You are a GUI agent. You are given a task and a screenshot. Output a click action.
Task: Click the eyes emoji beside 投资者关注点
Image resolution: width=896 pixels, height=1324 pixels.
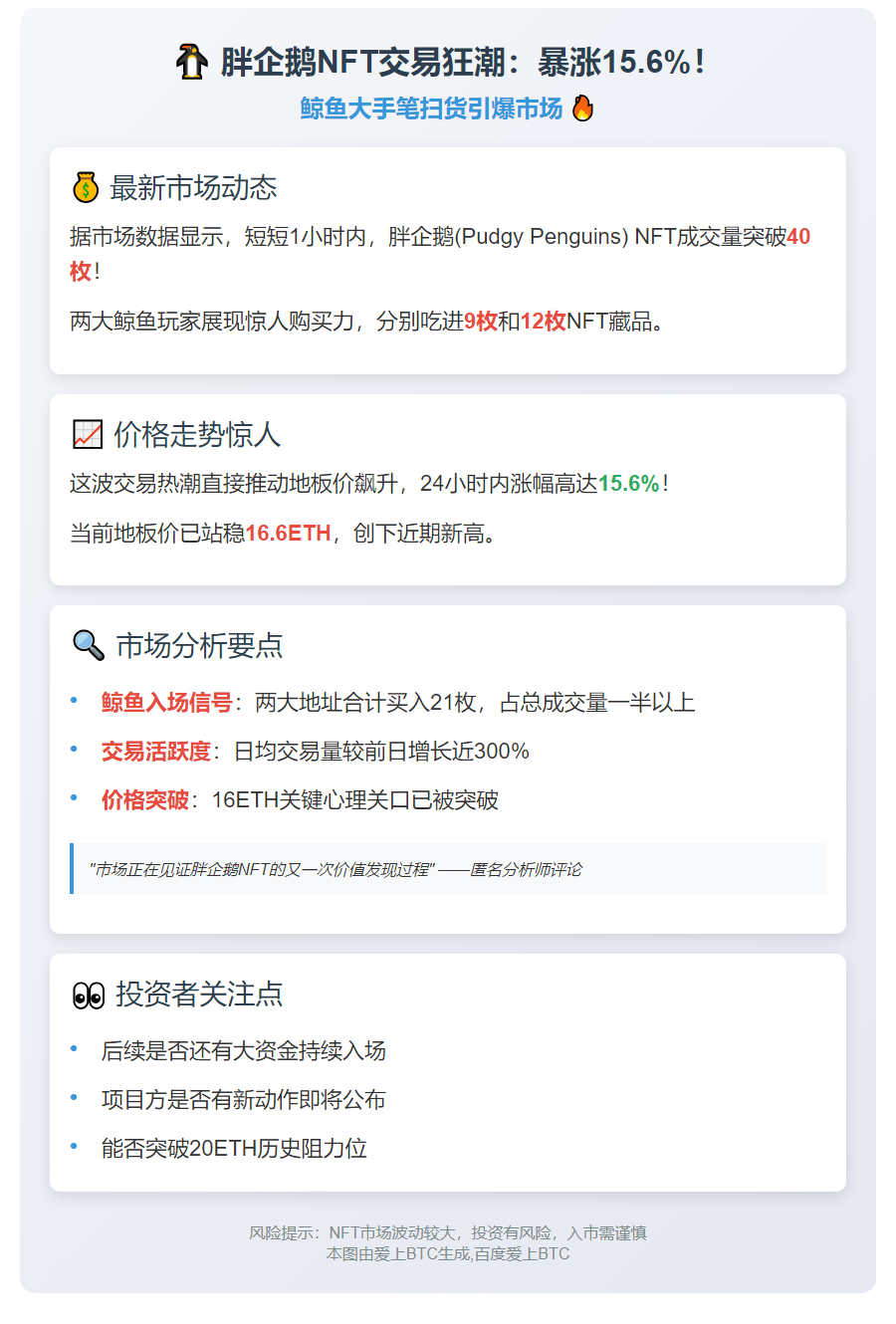(x=89, y=994)
